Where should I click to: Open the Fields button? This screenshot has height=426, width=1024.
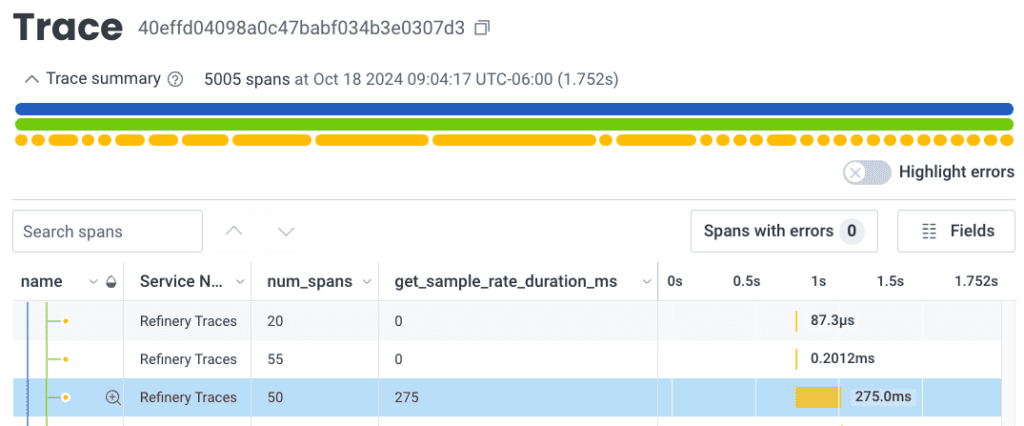(956, 231)
